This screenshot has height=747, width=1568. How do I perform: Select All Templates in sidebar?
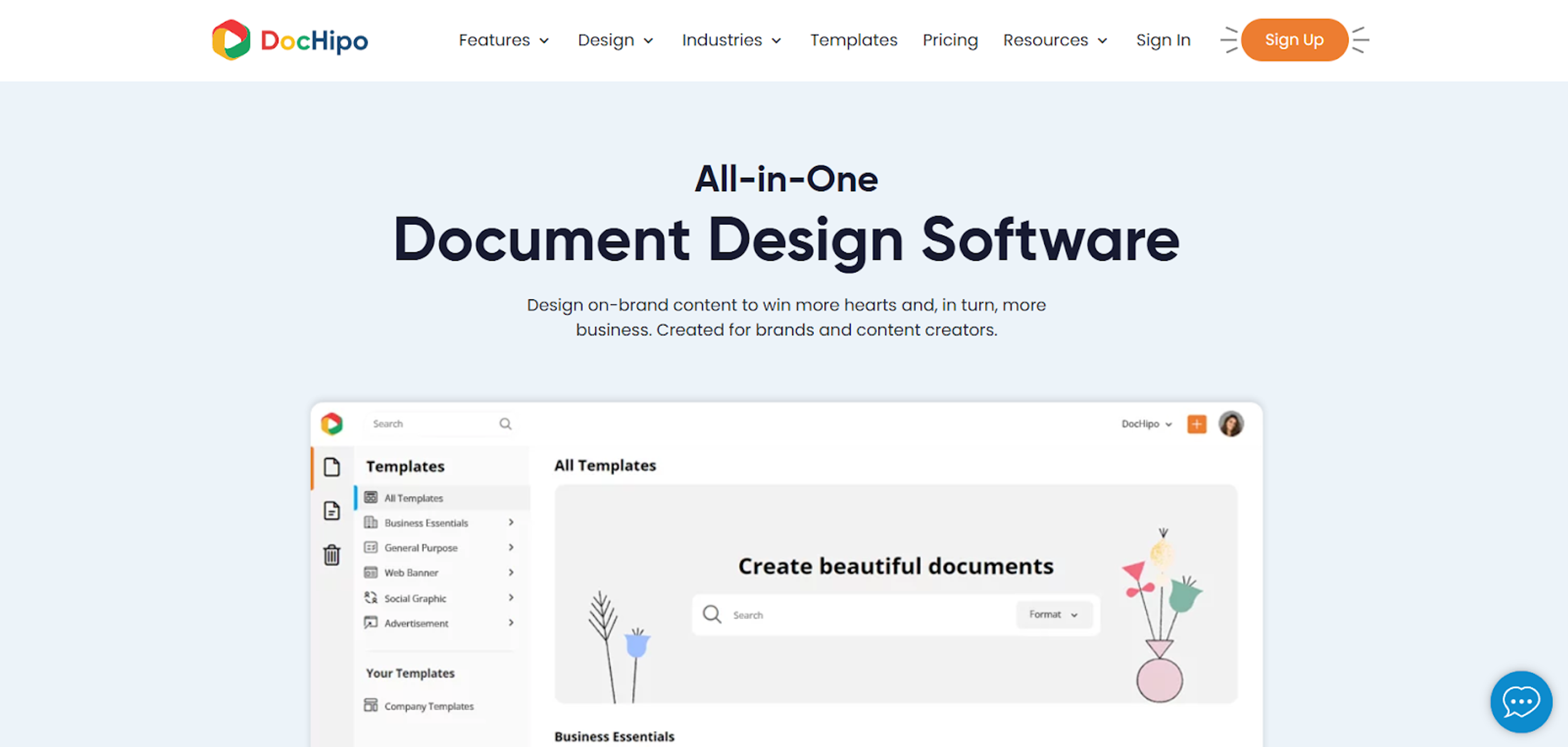(413, 498)
